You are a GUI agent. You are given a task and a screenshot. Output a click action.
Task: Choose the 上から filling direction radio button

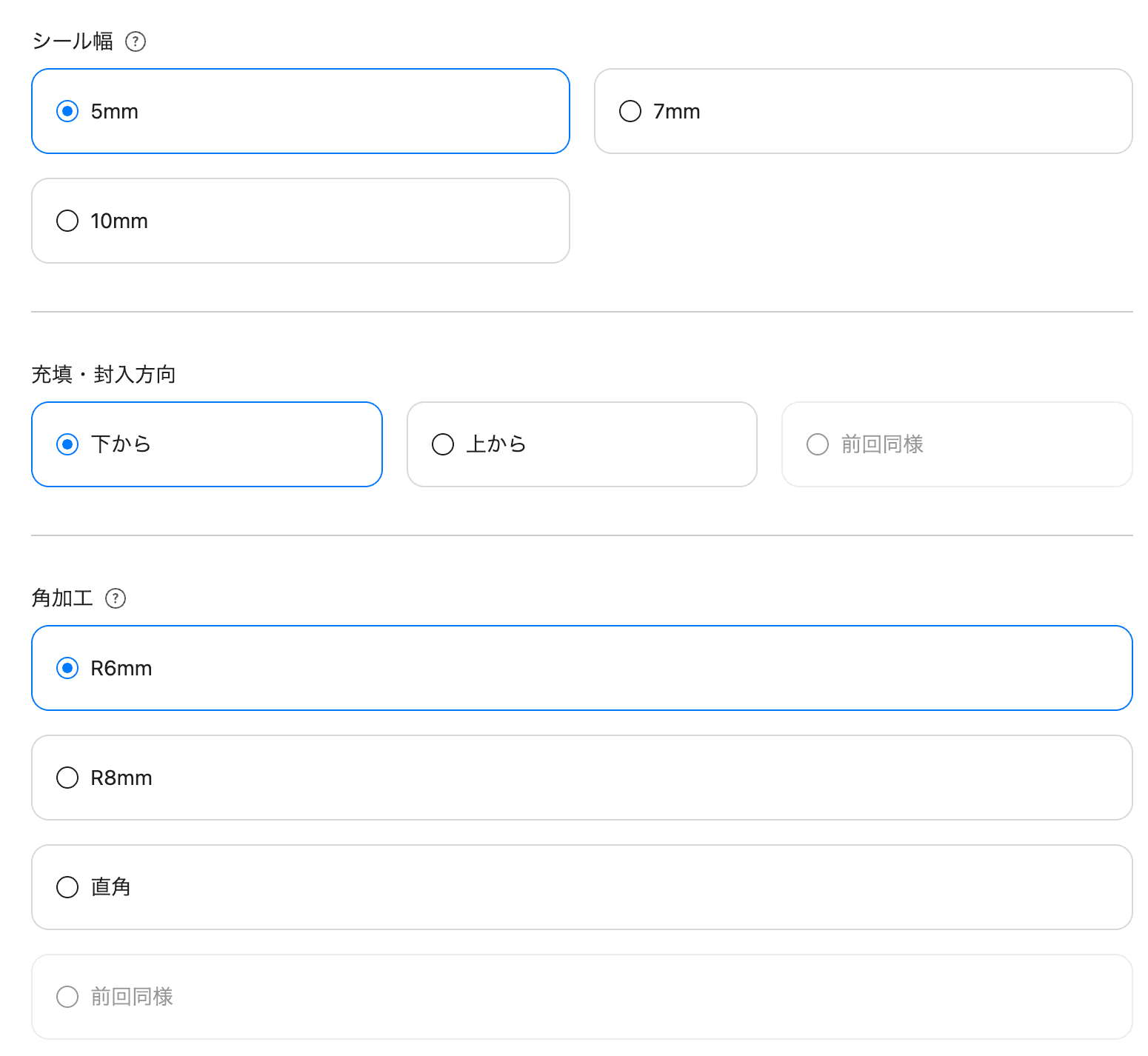(x=443, y=444)
